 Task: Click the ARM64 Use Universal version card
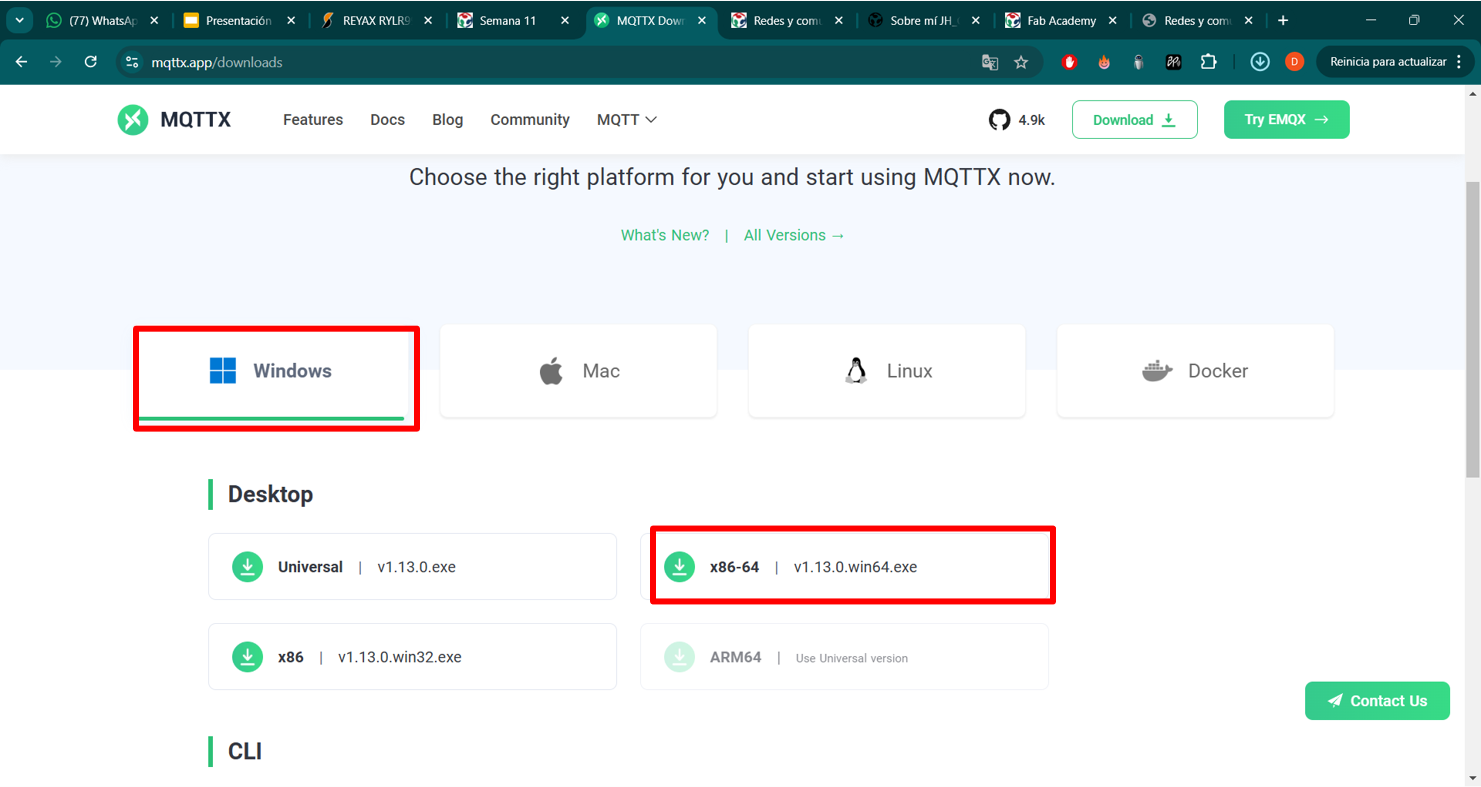click(844, 657)
